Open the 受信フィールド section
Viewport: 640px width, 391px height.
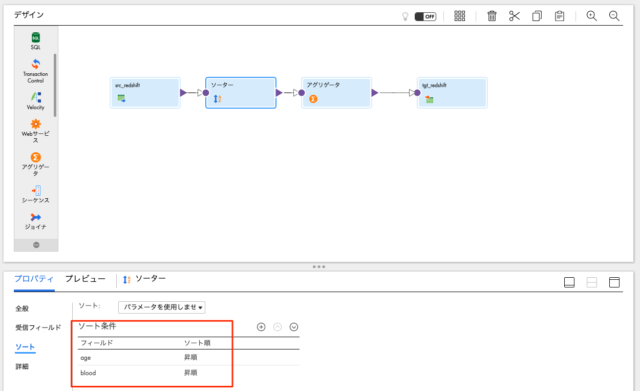pyautogui.click(x=38, y=327)
